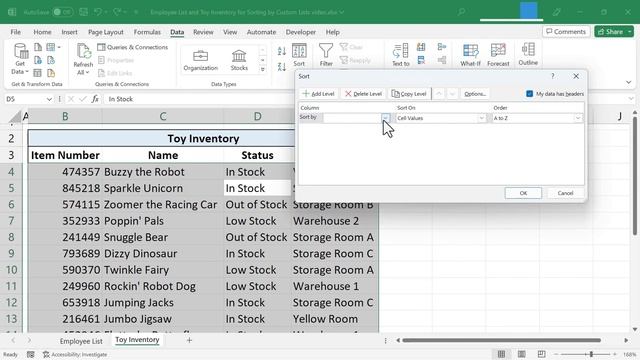Switch to the Formulas tab
This screenshot has height=360, width=640.
(x=147, y=32)
